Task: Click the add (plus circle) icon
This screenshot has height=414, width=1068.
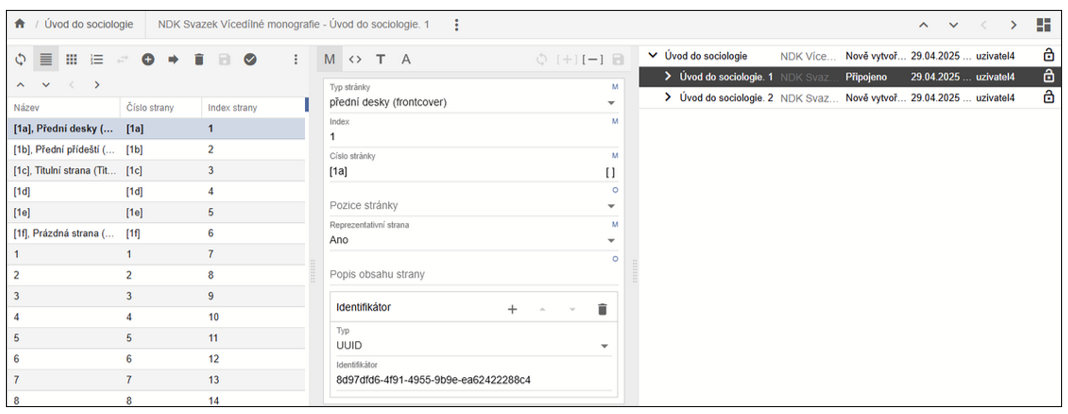Action: (x=147, y=60)
